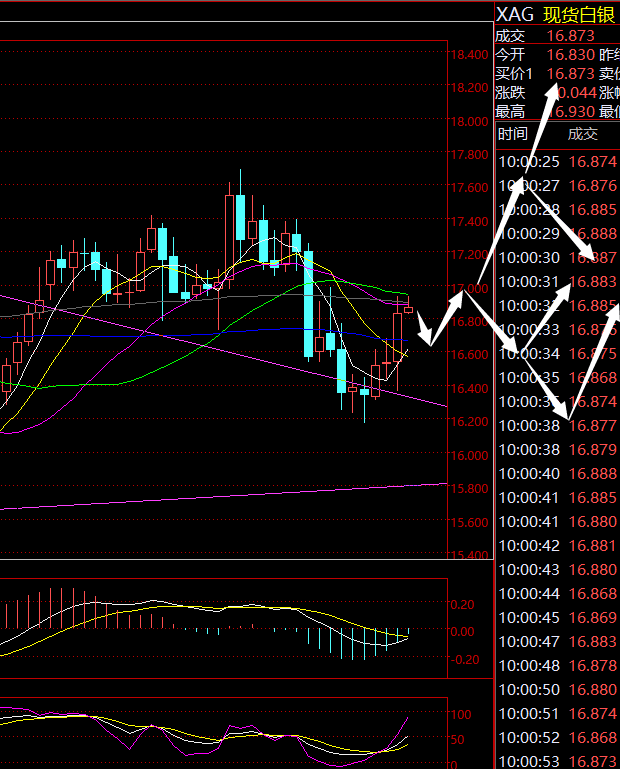Select tick row 10:00:41 at 16.880
The height and width of the screenshot is (769, 620).
[x=558, y=522]
